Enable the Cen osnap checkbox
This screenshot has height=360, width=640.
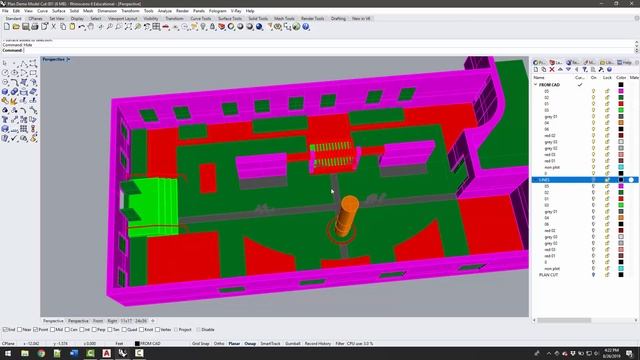(67, 329)
